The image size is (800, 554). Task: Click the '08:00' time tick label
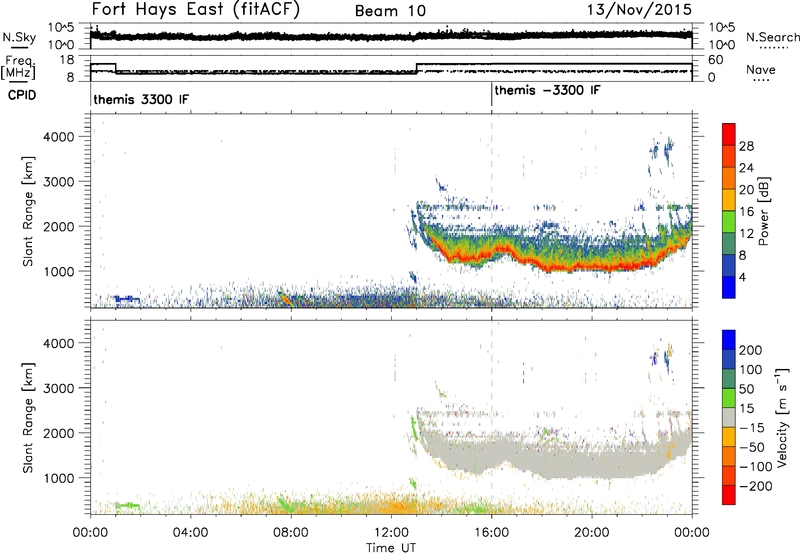click(291, 533)
